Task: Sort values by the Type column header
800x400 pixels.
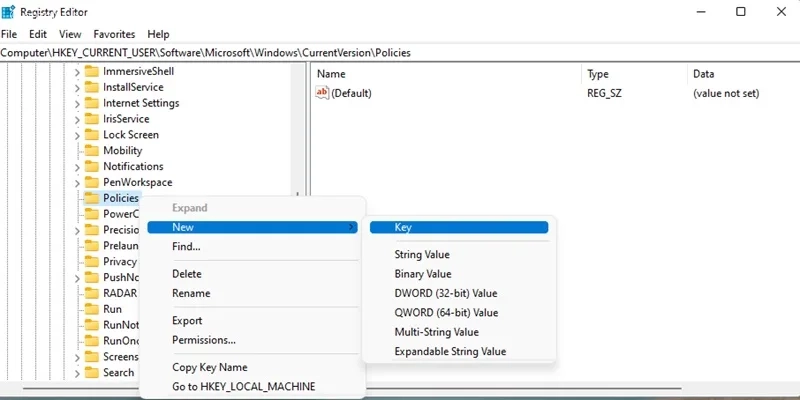Action: pos(598,74)
